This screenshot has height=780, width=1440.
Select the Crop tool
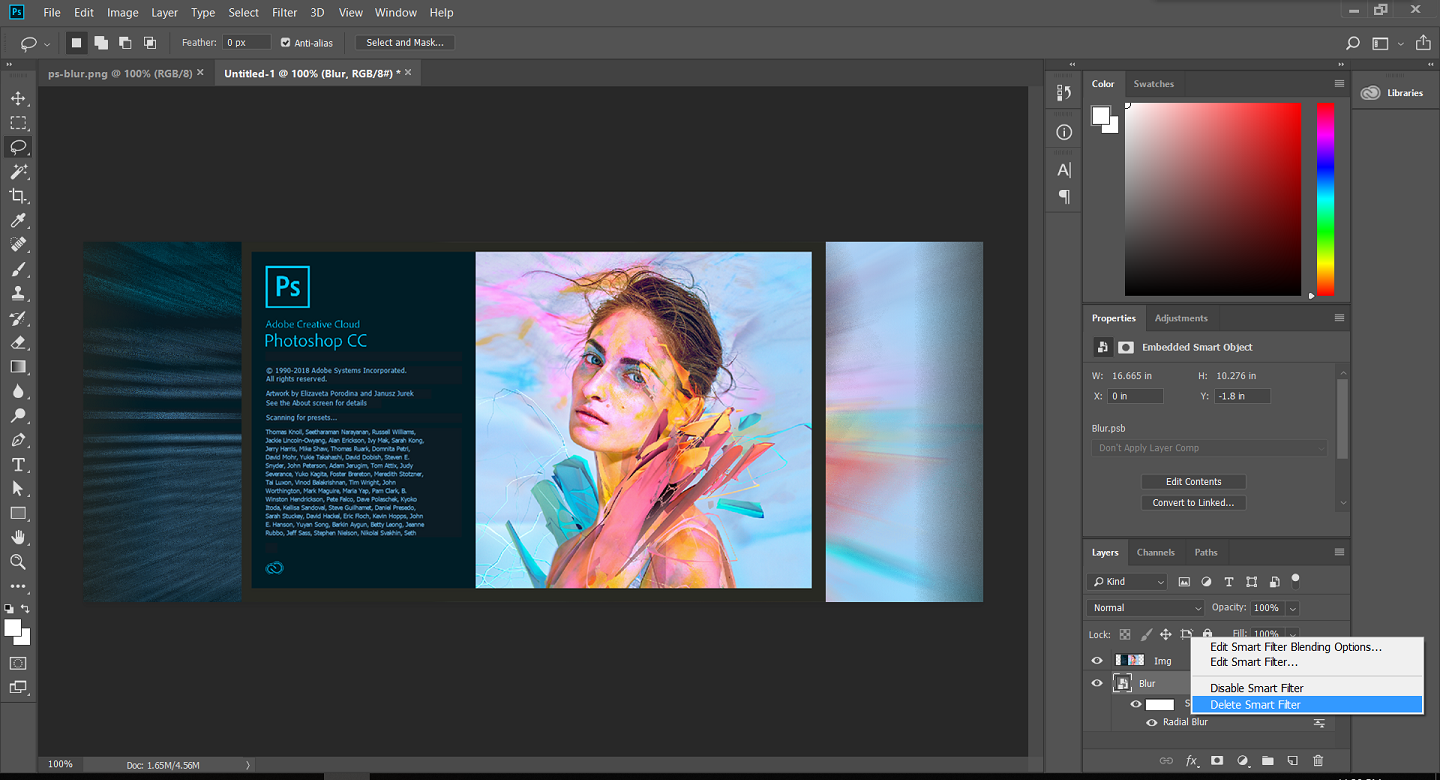(x=18, y=196)
